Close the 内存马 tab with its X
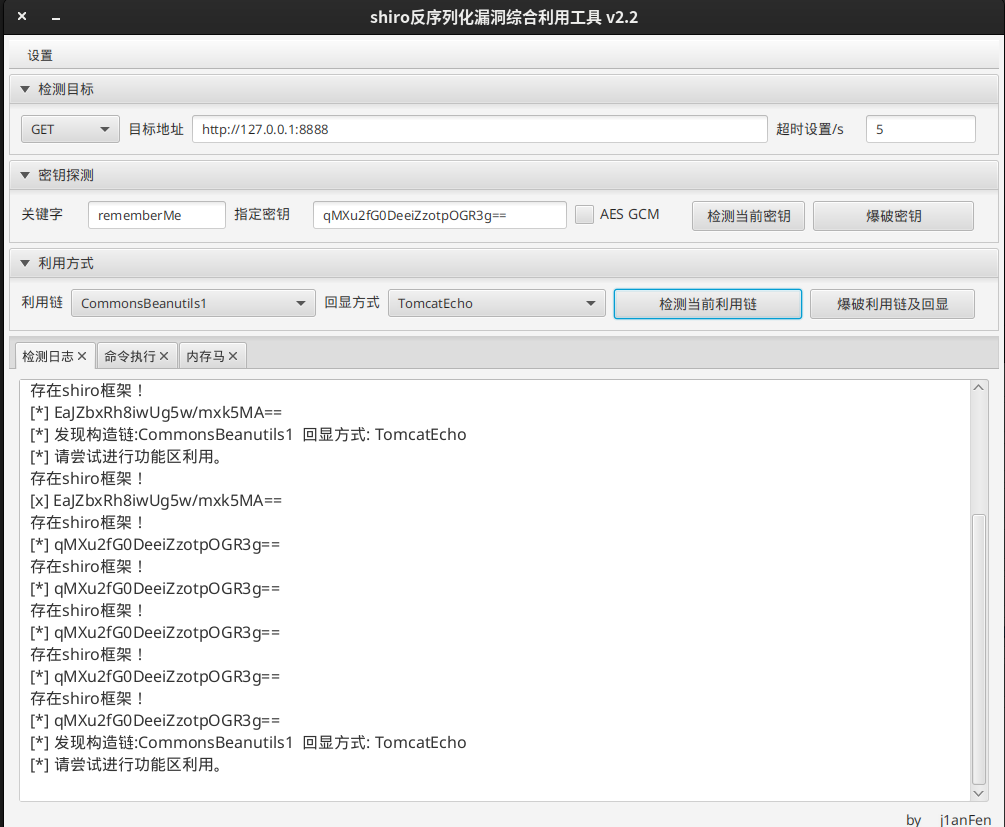 click(x=233, y=356)
